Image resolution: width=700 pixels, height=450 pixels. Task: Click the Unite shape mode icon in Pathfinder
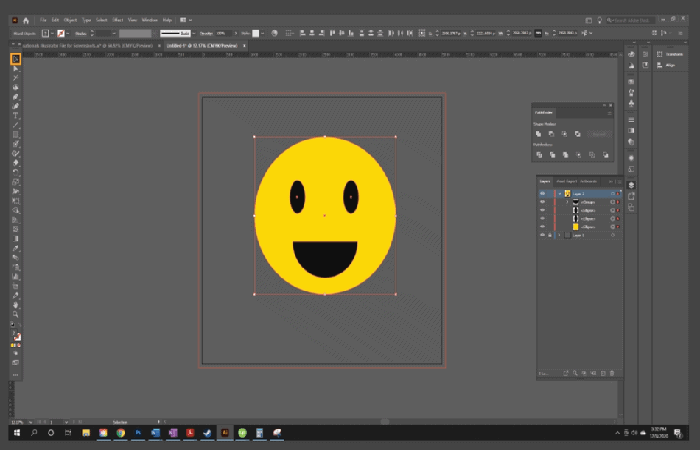(x=538, y=134)
